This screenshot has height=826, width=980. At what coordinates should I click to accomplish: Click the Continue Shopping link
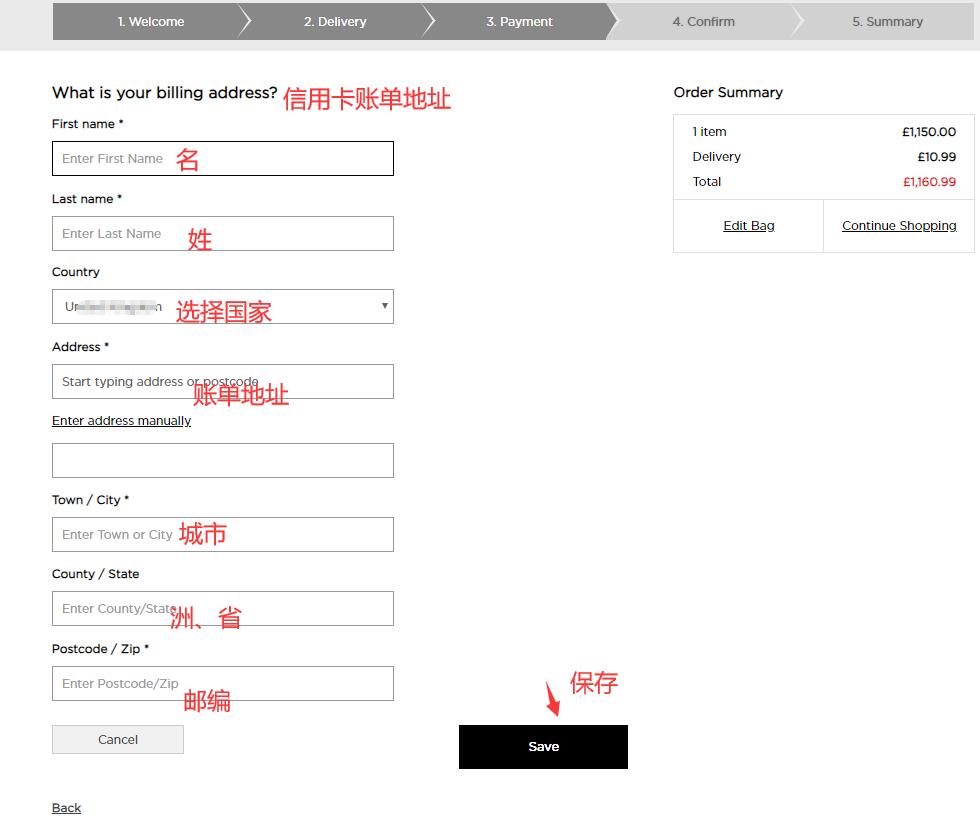[x=899, y=226]
